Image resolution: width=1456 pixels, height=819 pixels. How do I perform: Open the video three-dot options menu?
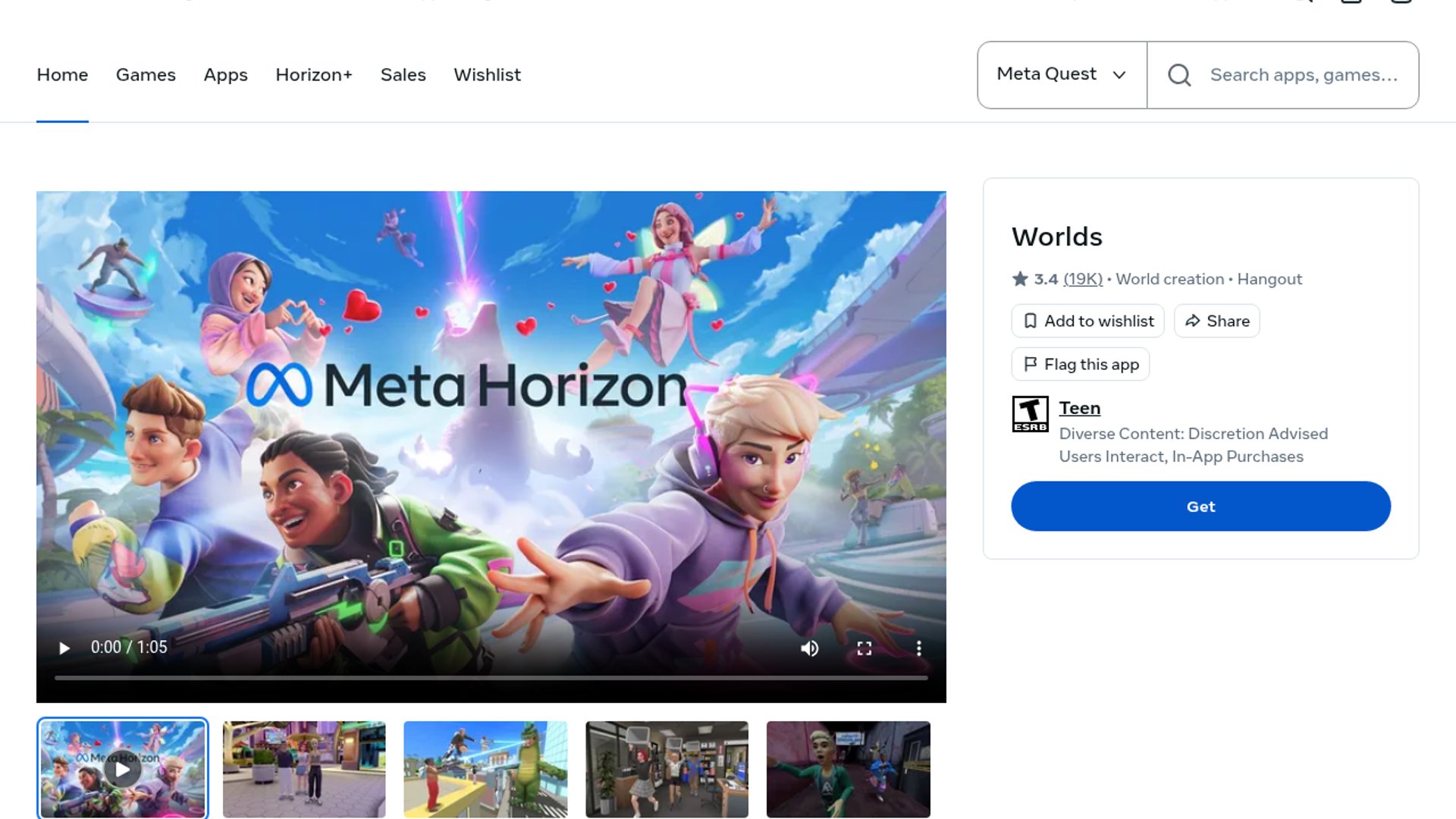coord(918,648)
